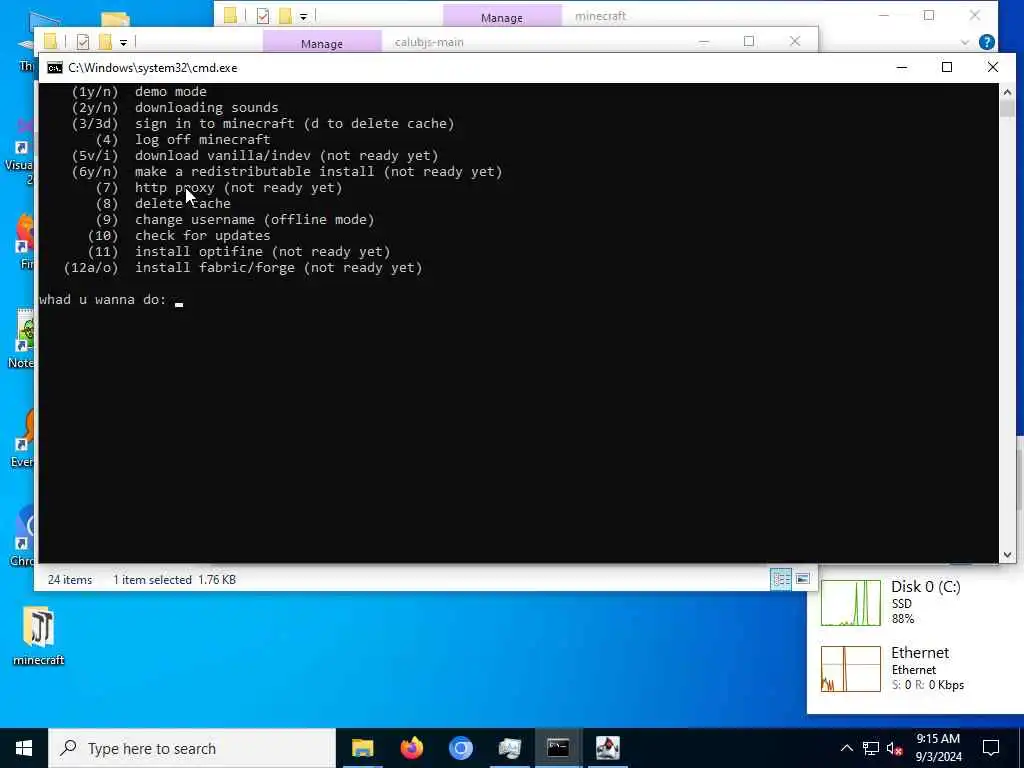Maximize the calubjs-main Explorer window
The image size is (1024, 768).
tap(749, 41)
